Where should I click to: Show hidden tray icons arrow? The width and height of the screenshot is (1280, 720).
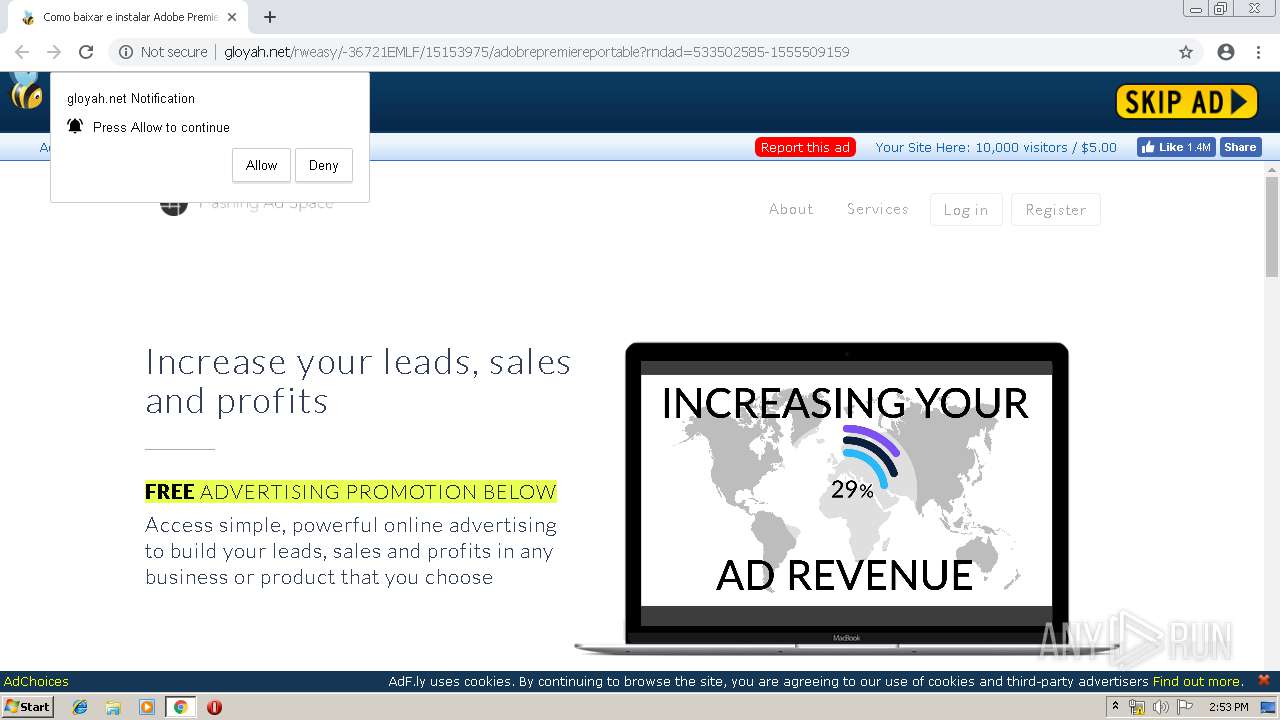click(1115, 707)
